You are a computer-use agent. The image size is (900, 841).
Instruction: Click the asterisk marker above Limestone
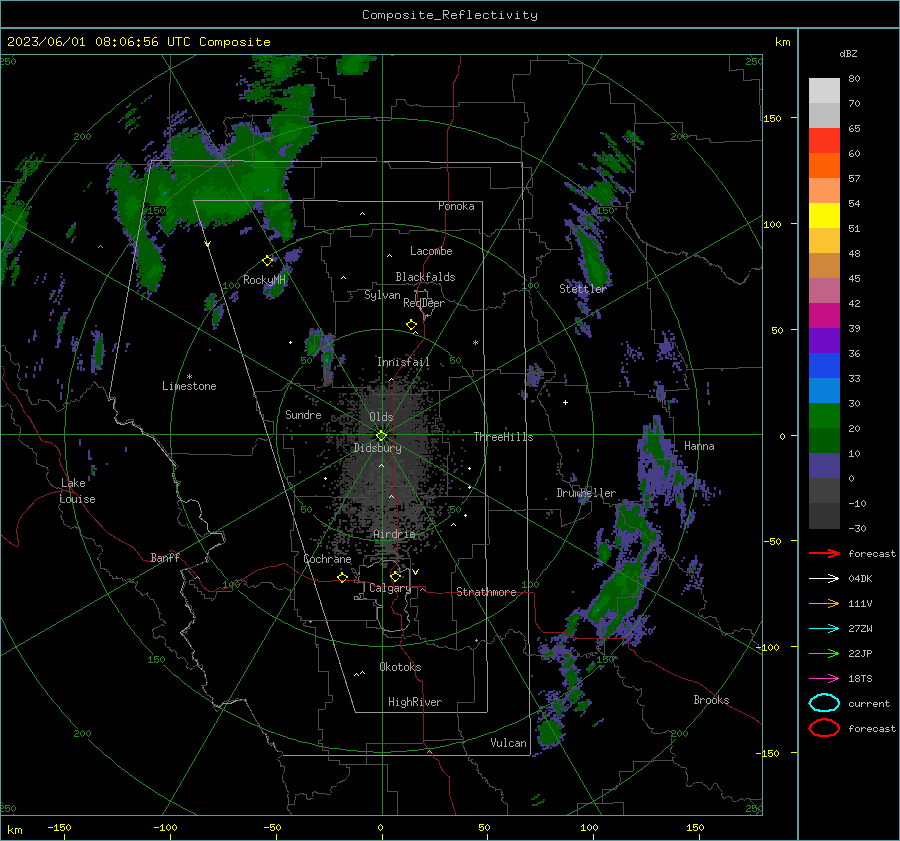[x=189, y=377]
